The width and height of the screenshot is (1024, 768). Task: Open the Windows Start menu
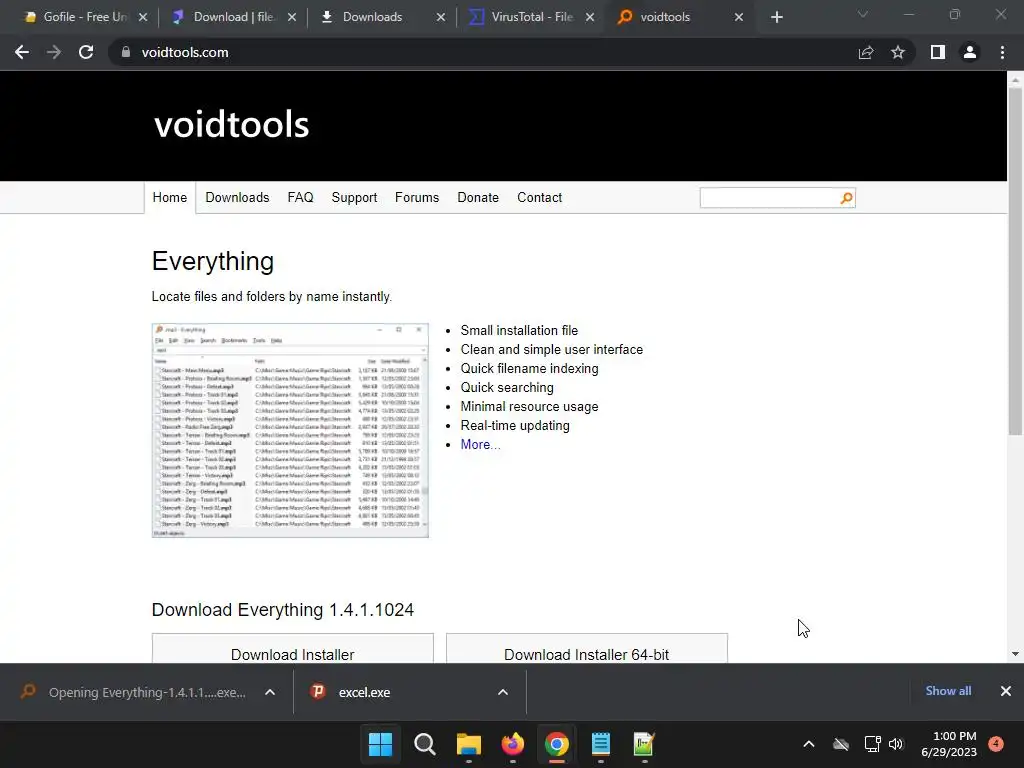(380, 744)
